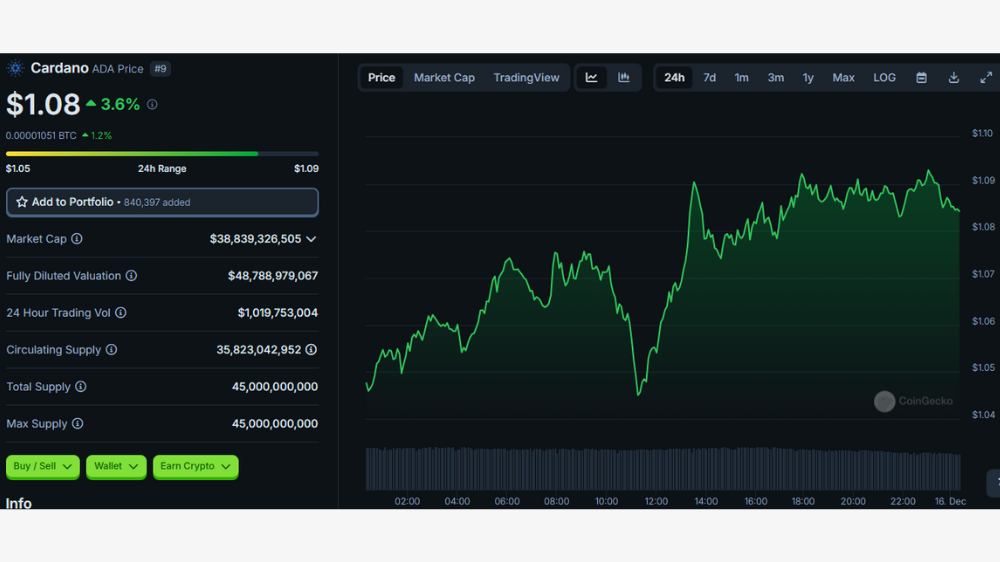Click the download chart data icon
Viewport: 1000px width, 562px height.
click(953, 78)
